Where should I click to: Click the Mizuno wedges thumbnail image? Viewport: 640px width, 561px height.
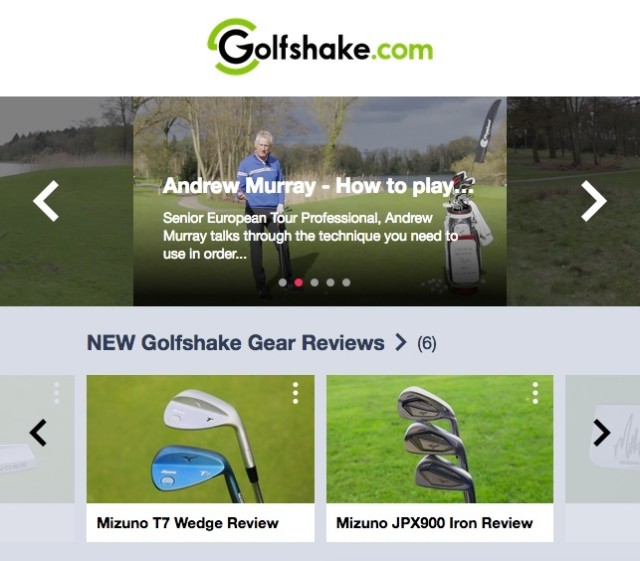pyautogui.click(x=200, y=439)
